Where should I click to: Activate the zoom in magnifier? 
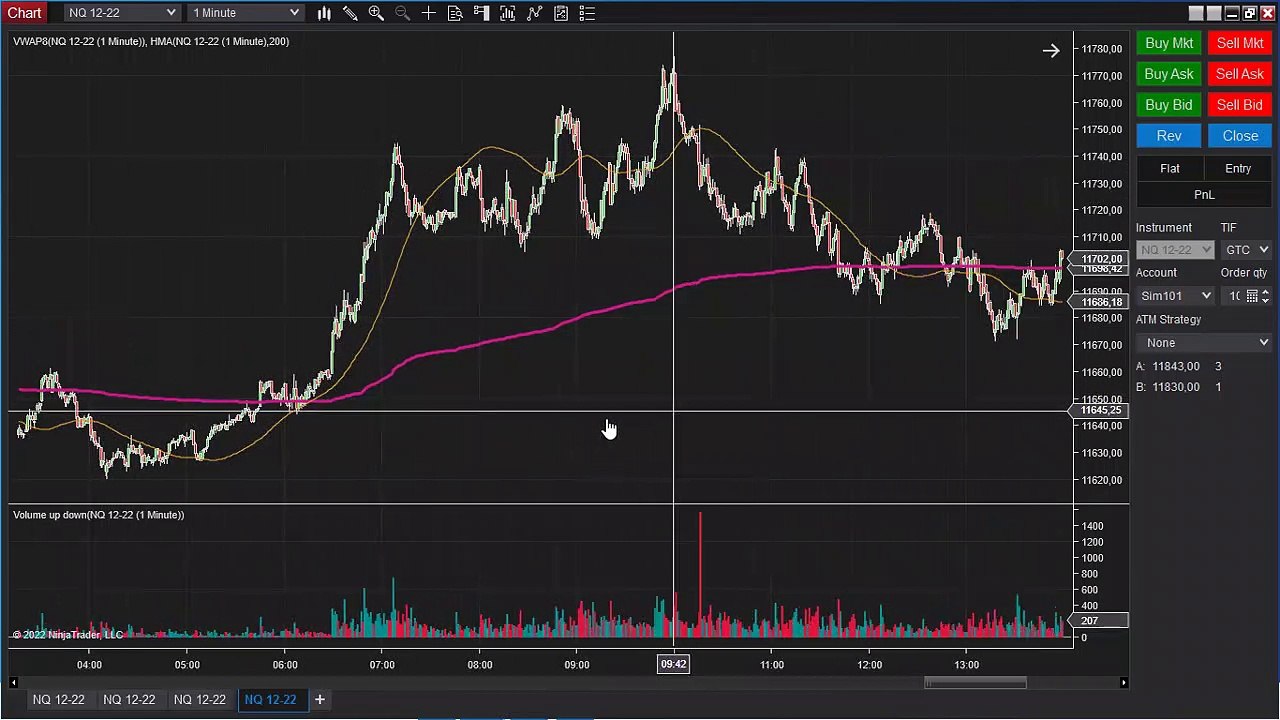point(376,13)
